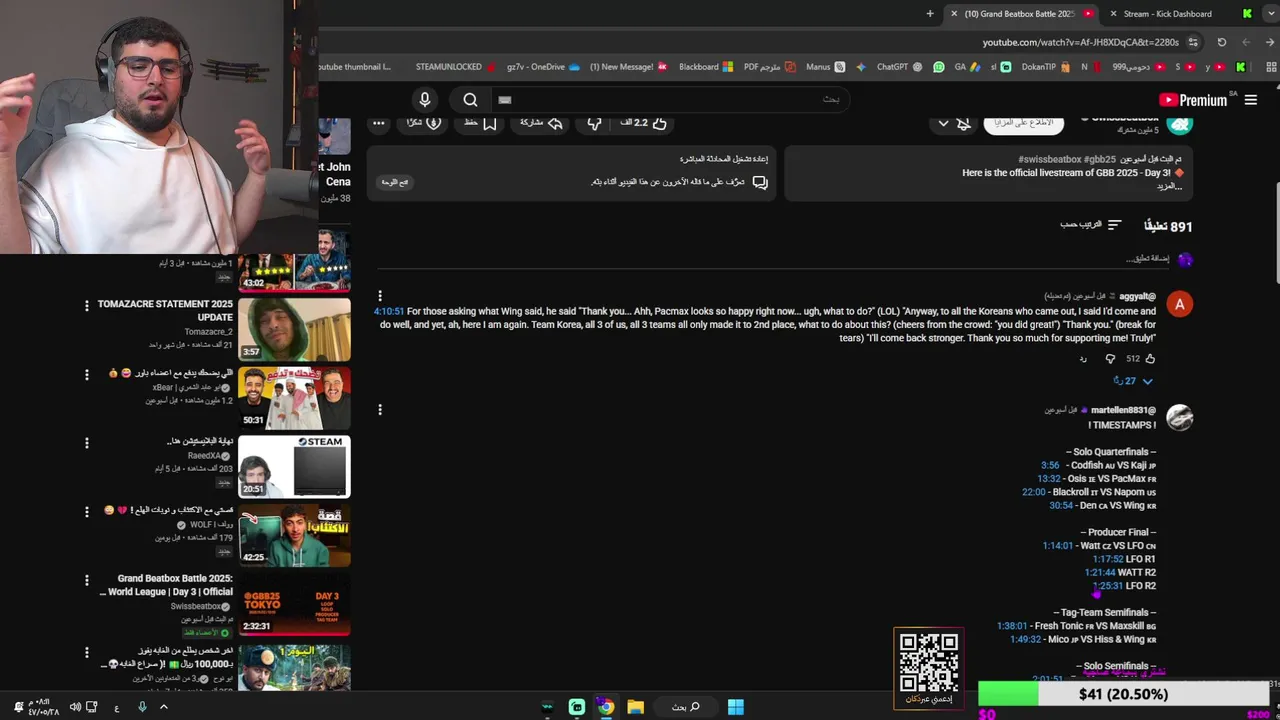Click the taskbar search box

pos(686,707)
